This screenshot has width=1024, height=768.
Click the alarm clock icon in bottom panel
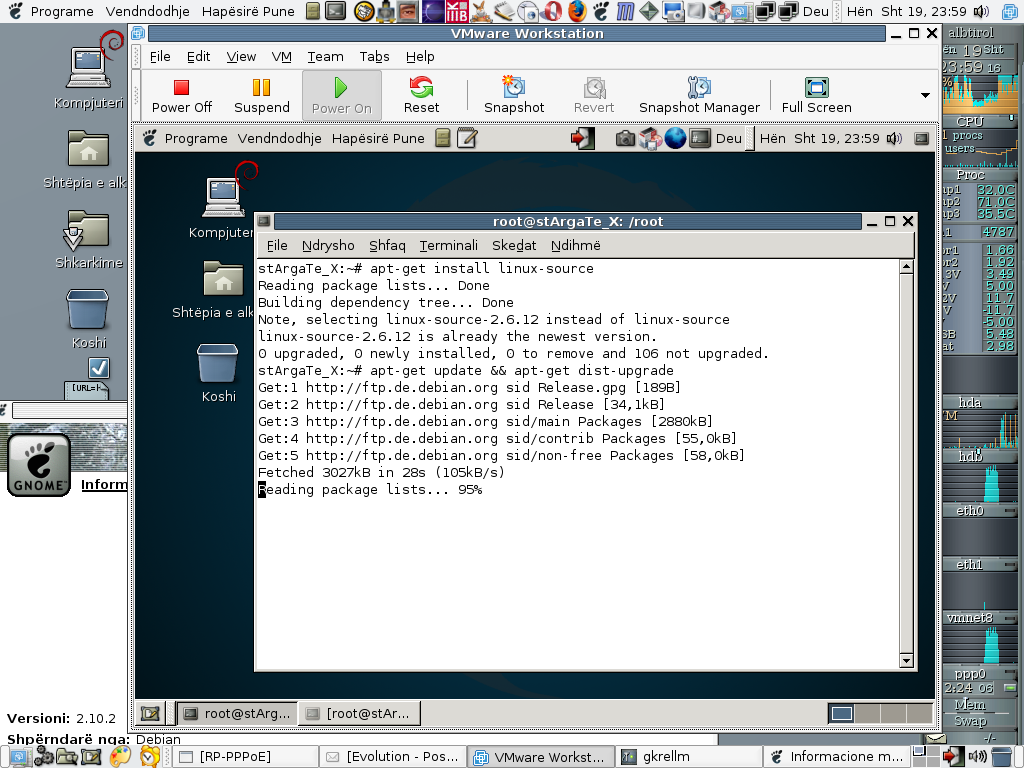click(x=149, y=756)
